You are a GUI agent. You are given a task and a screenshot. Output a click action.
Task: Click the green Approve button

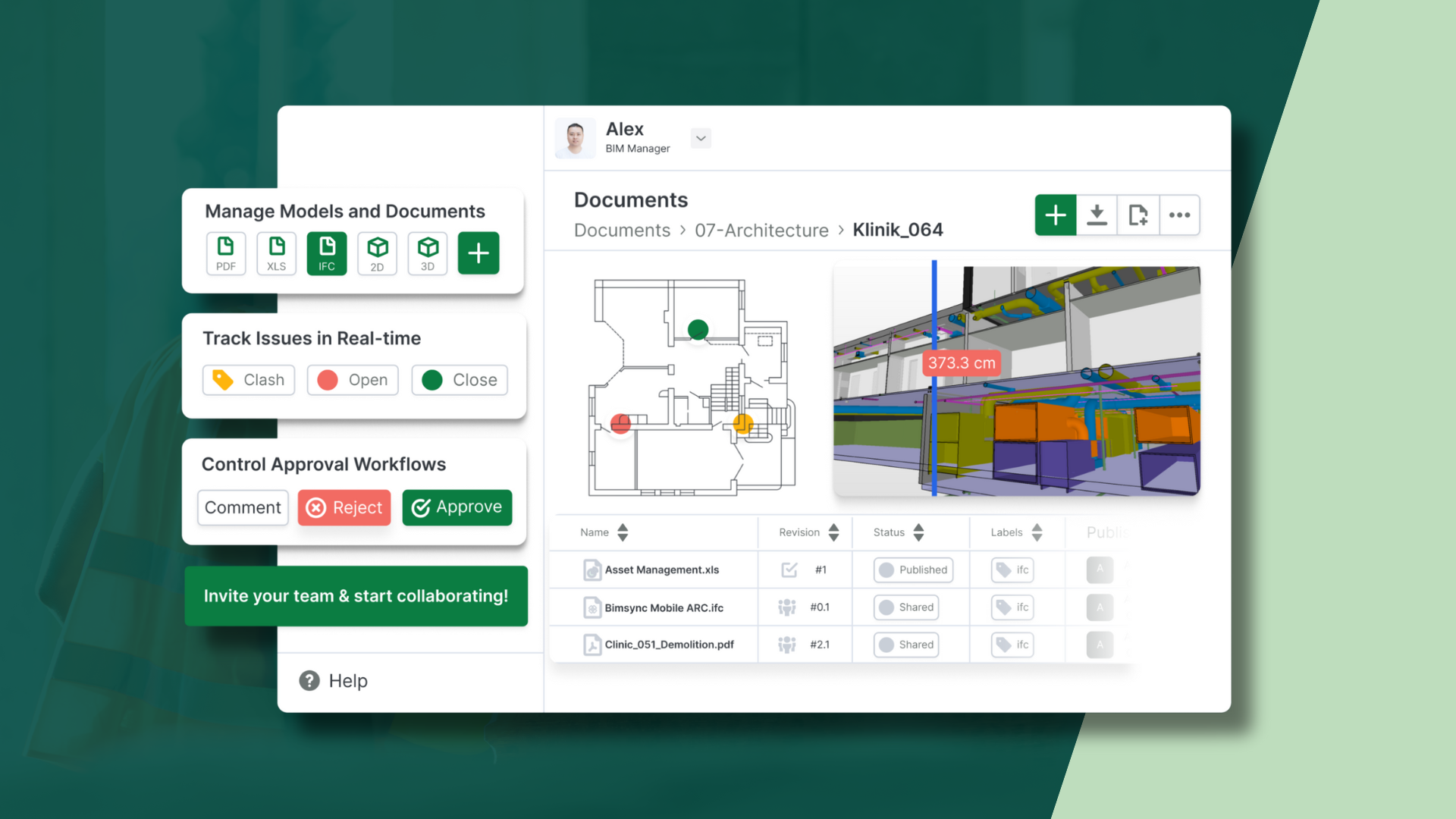click(457, 507)
